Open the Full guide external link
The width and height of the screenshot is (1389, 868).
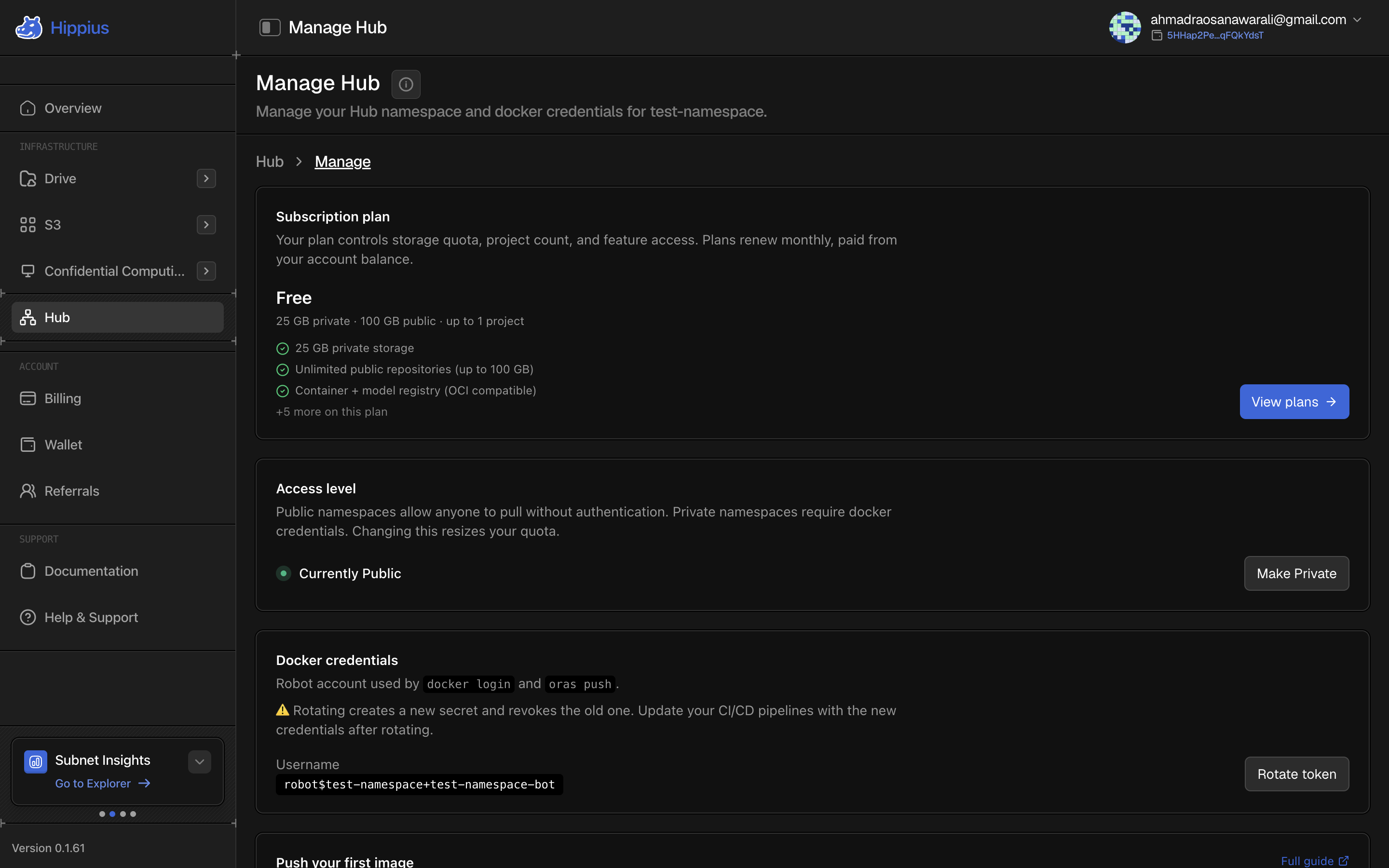tap(1314, 861)
